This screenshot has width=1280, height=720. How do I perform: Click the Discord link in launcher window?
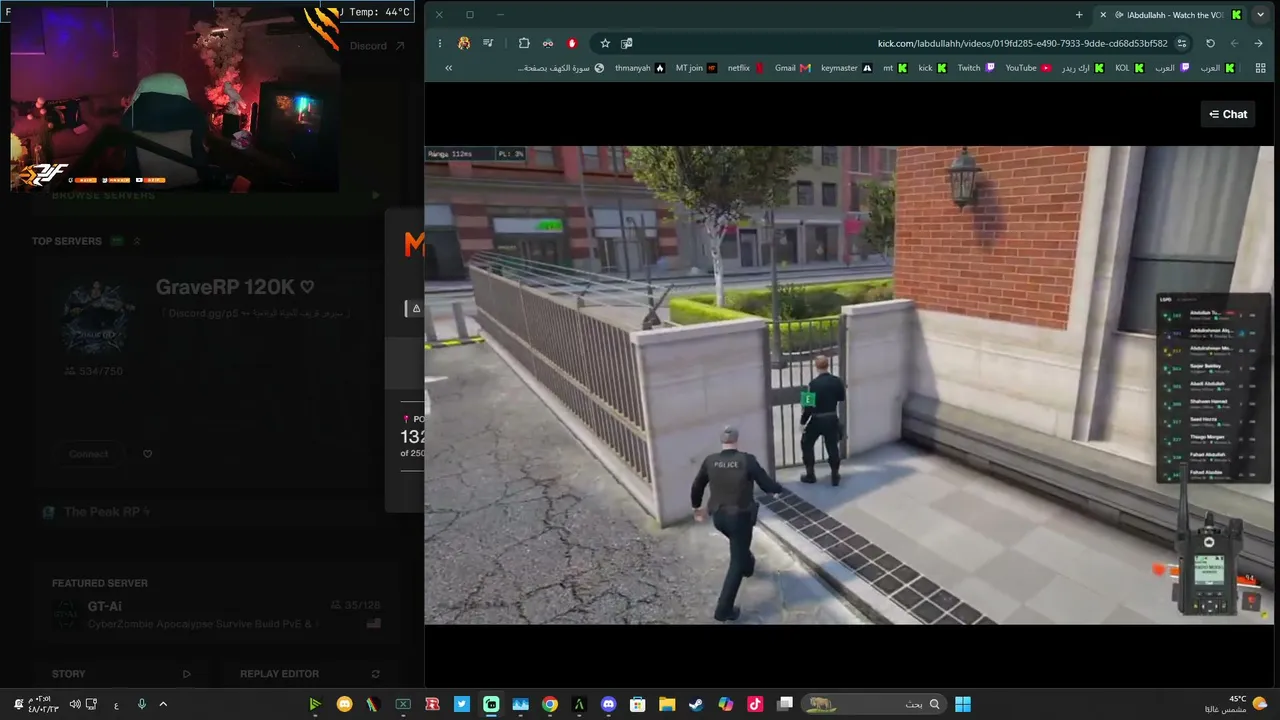(x=377, y=46)
